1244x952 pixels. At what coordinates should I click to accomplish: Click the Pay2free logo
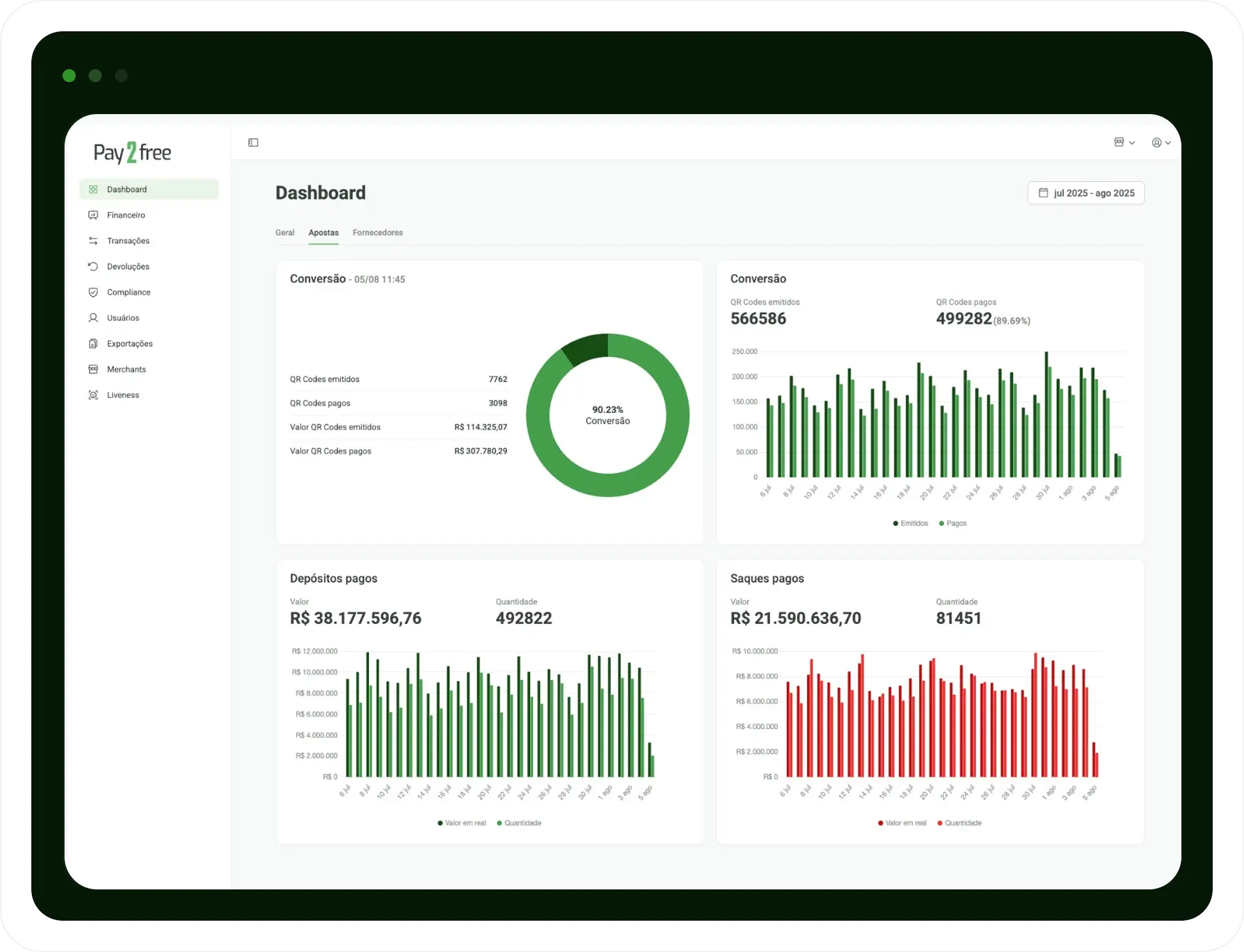(132, 153)
